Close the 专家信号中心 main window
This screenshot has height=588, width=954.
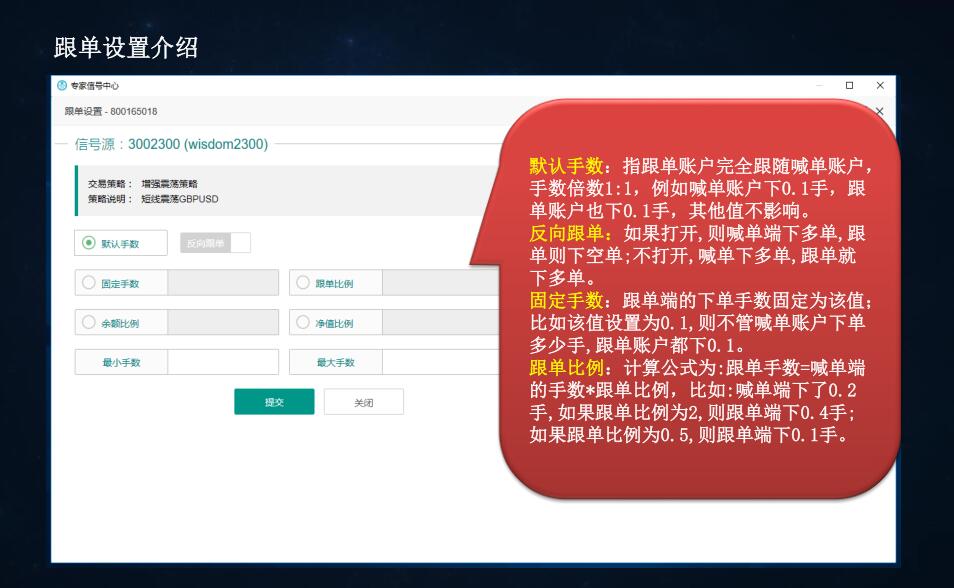tap(880, 86)
